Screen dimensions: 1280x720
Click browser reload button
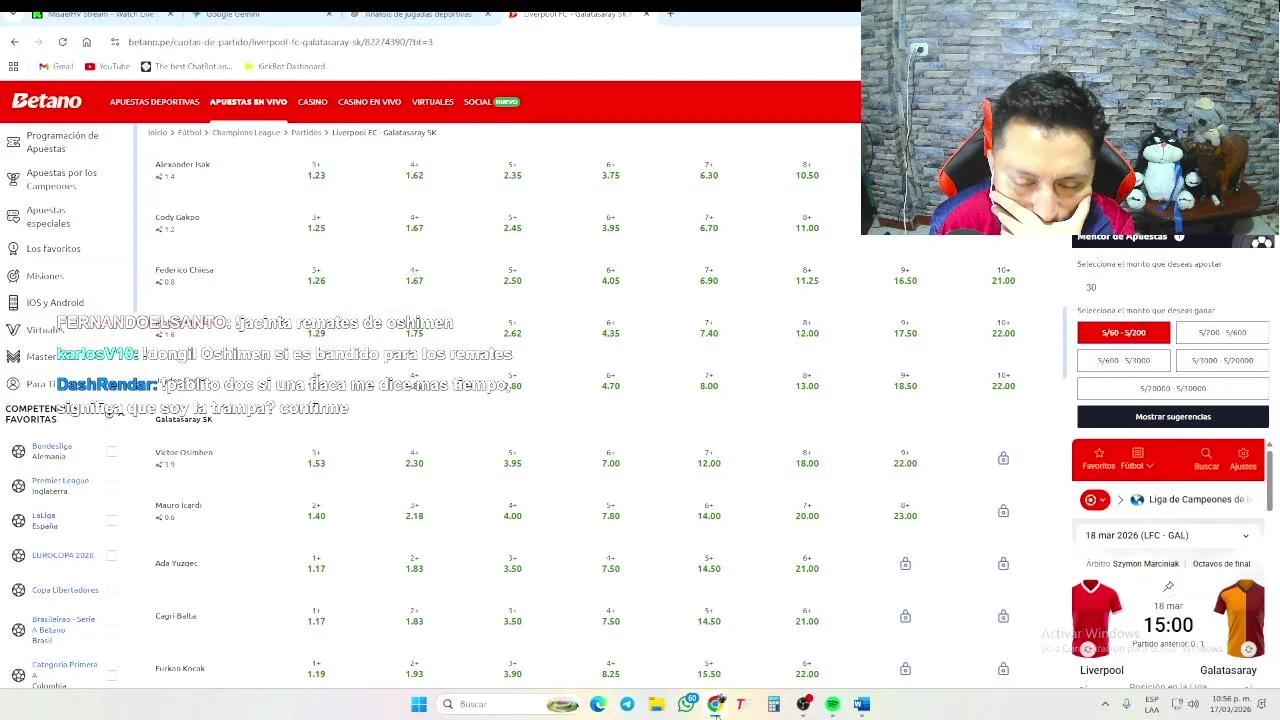pyautogui.click(x=62, y=42)
